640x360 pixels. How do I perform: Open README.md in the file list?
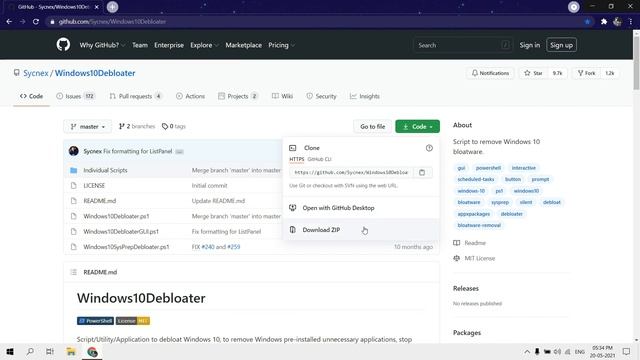(100, 201)
